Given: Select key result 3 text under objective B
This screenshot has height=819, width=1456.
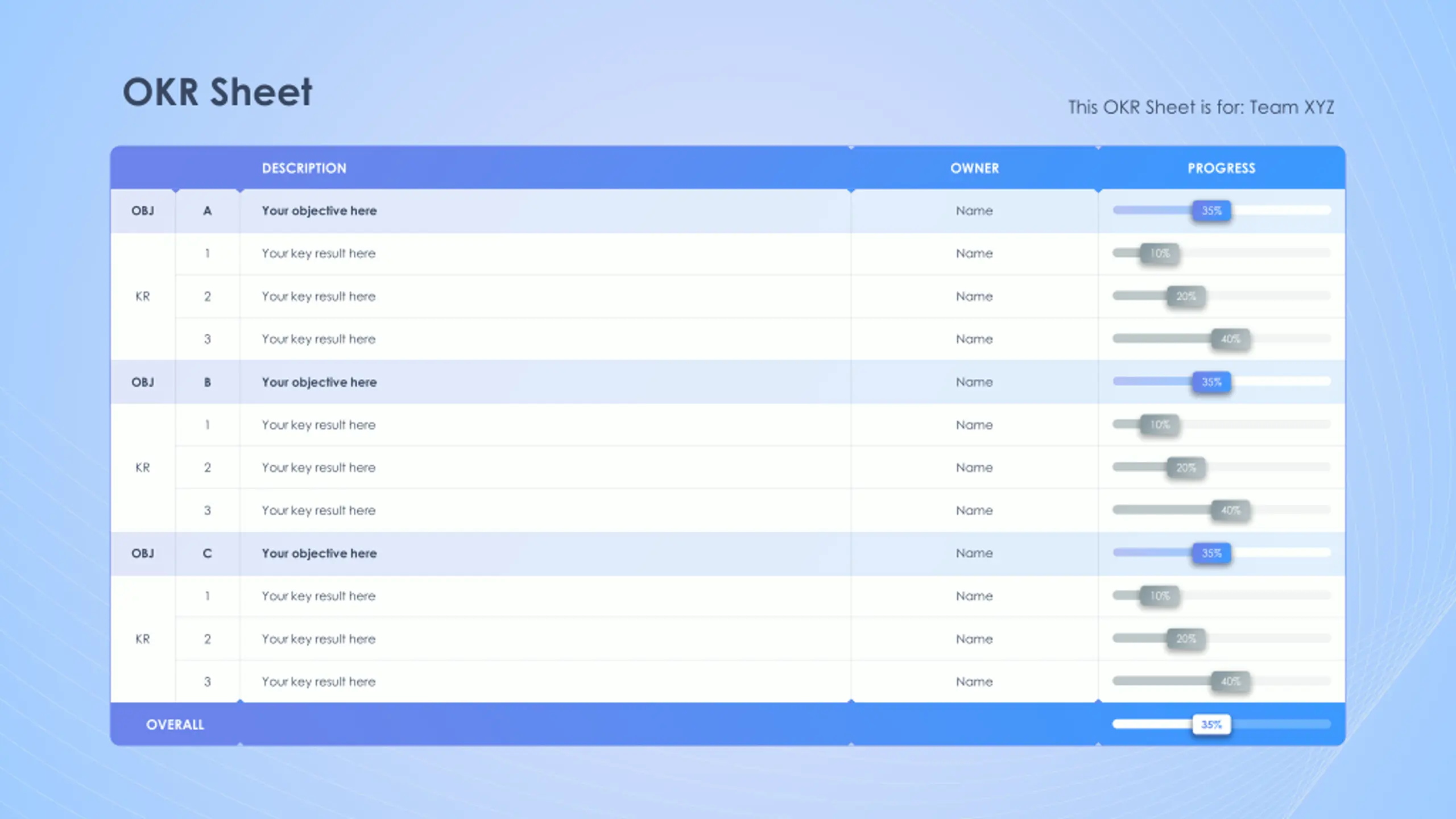Looking at the screenshot, I should (318, 510).
